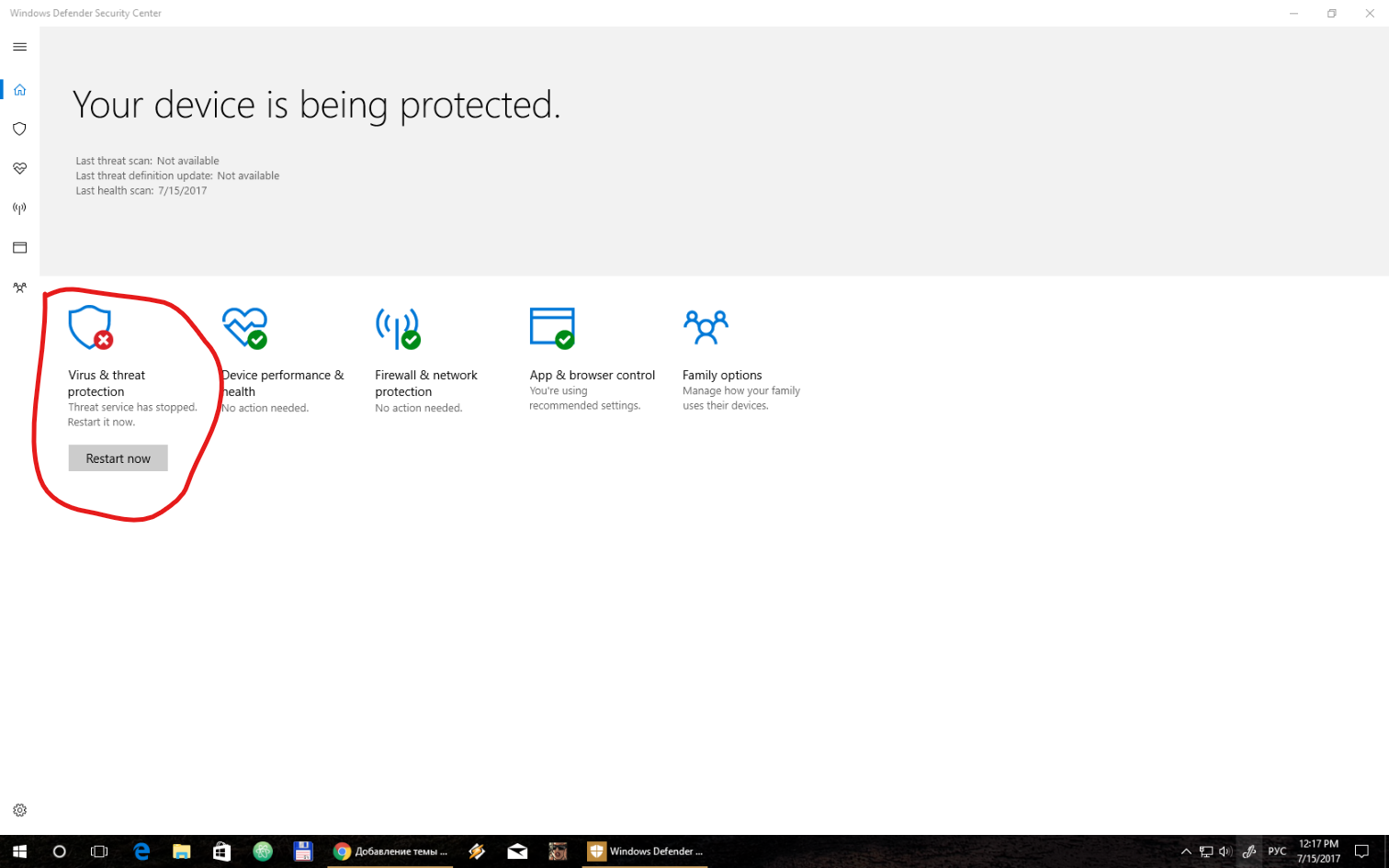Open the Family options tile

click(741, 359)
